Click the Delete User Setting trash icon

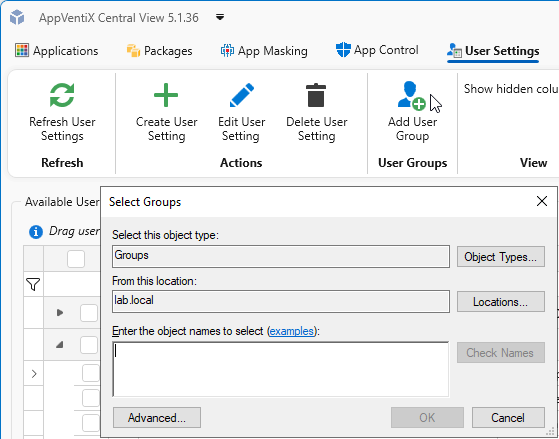click(316, 95)
